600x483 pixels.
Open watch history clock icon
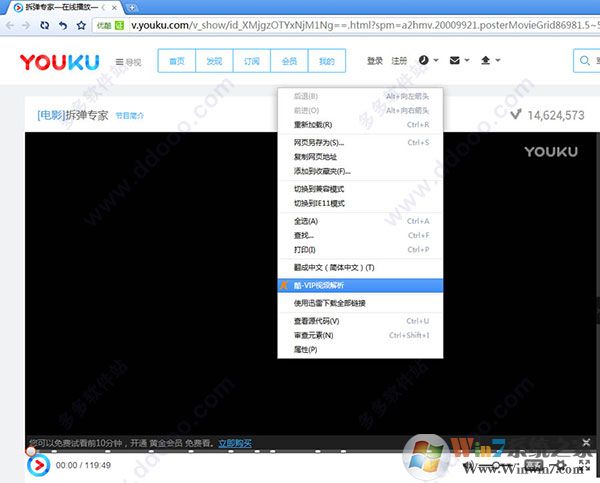[x=424, y=60]
